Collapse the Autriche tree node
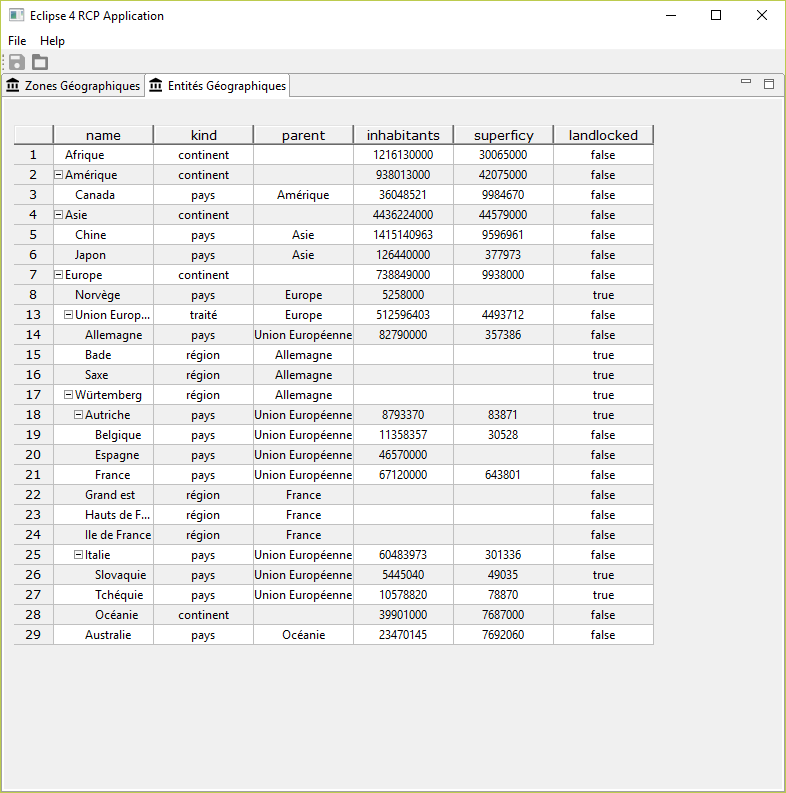The height and width of the screenshot is (793, 786). click(78, 415)
